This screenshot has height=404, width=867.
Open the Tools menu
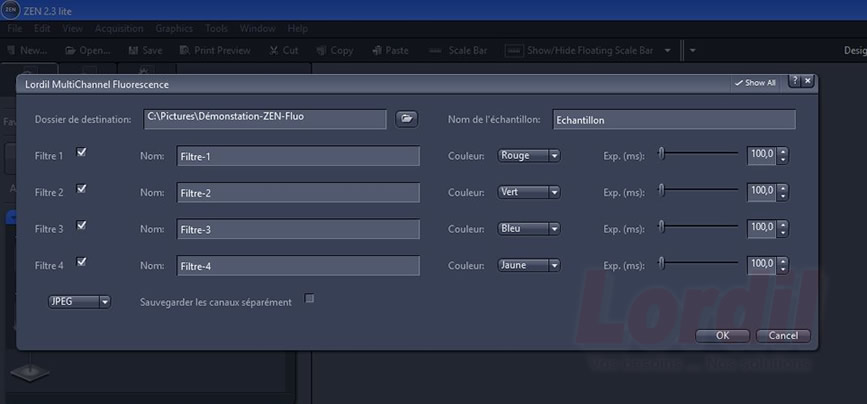(217, 28)
